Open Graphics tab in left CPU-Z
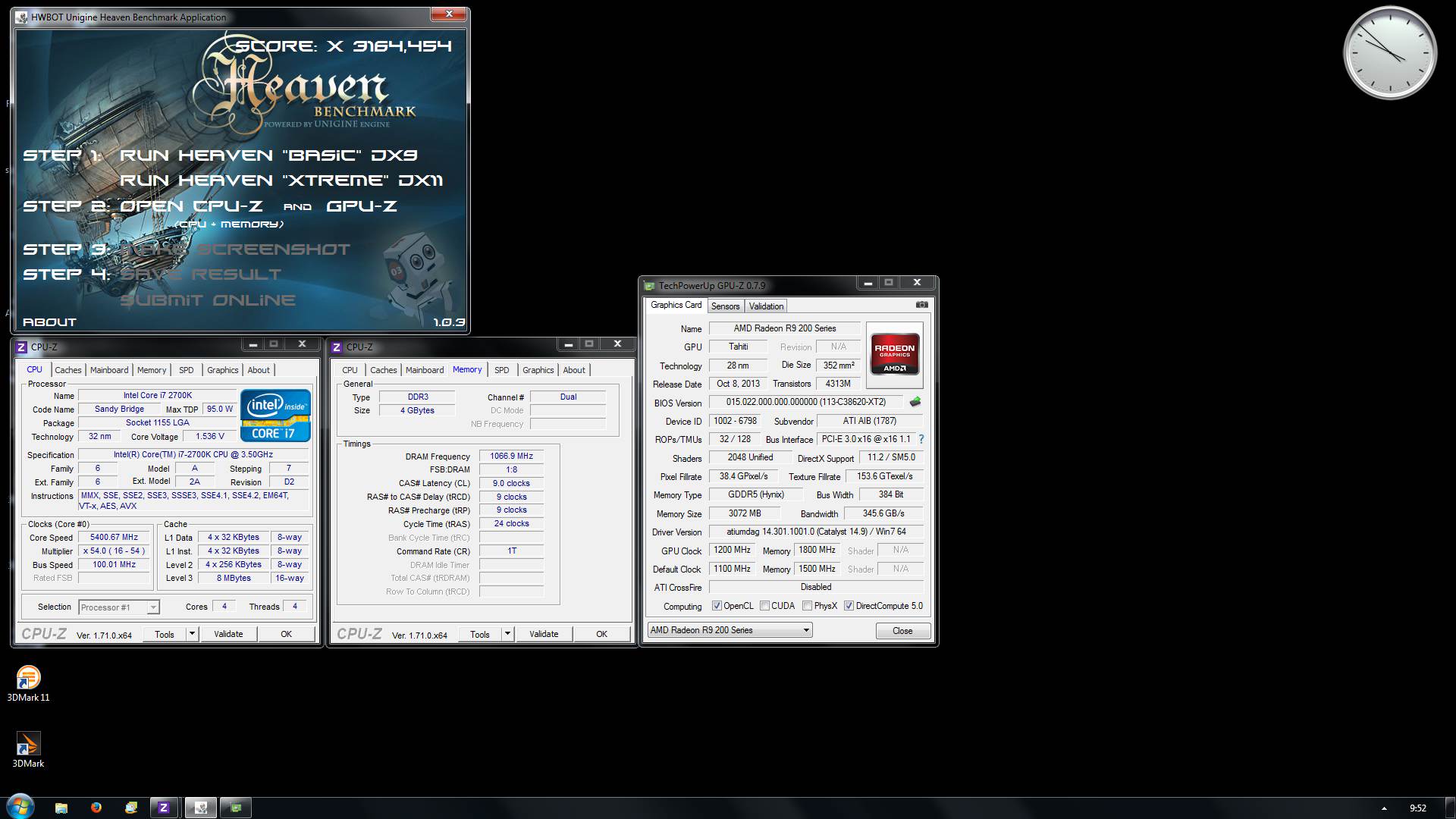The height and width of the screenshot is (819, 1456). (x=223, y=370)
